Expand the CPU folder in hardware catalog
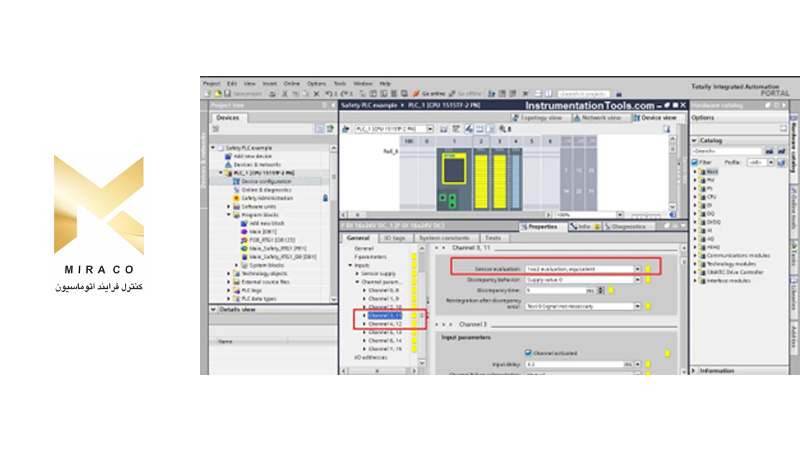 point(697,197)
